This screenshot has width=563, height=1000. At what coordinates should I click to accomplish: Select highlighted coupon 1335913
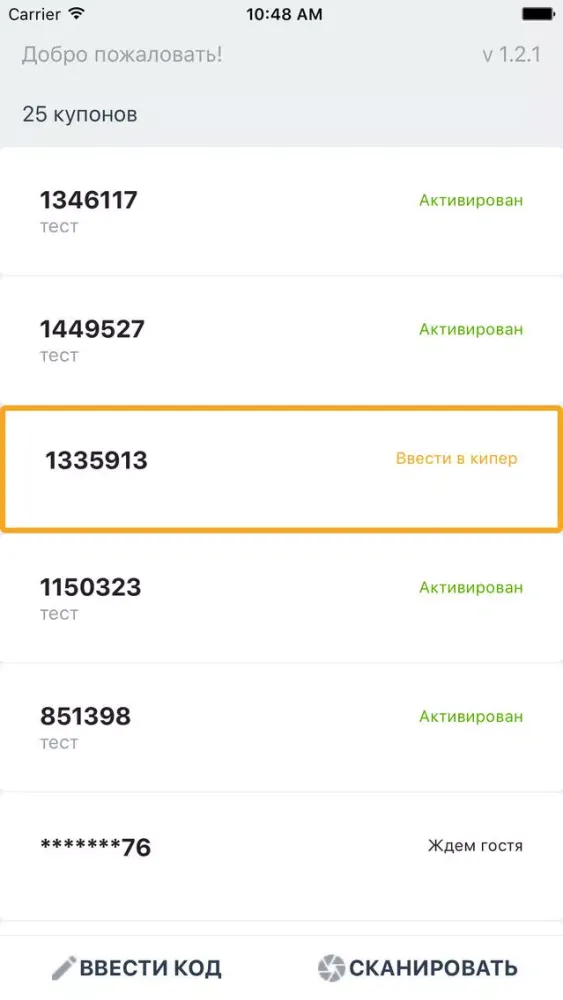click(281, 469)
